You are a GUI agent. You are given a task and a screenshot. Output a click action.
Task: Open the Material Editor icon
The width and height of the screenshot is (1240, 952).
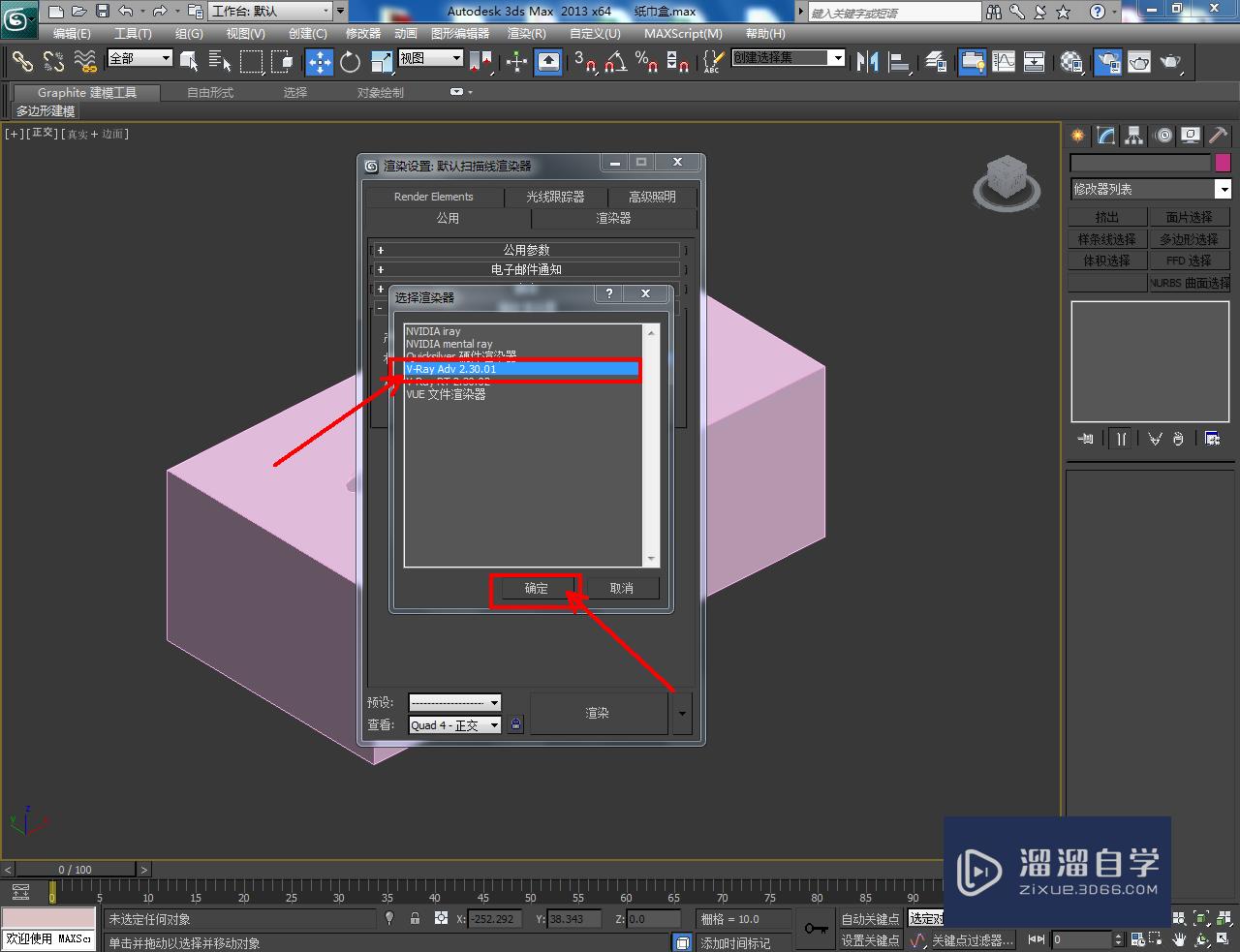(x=1071, y=62)
